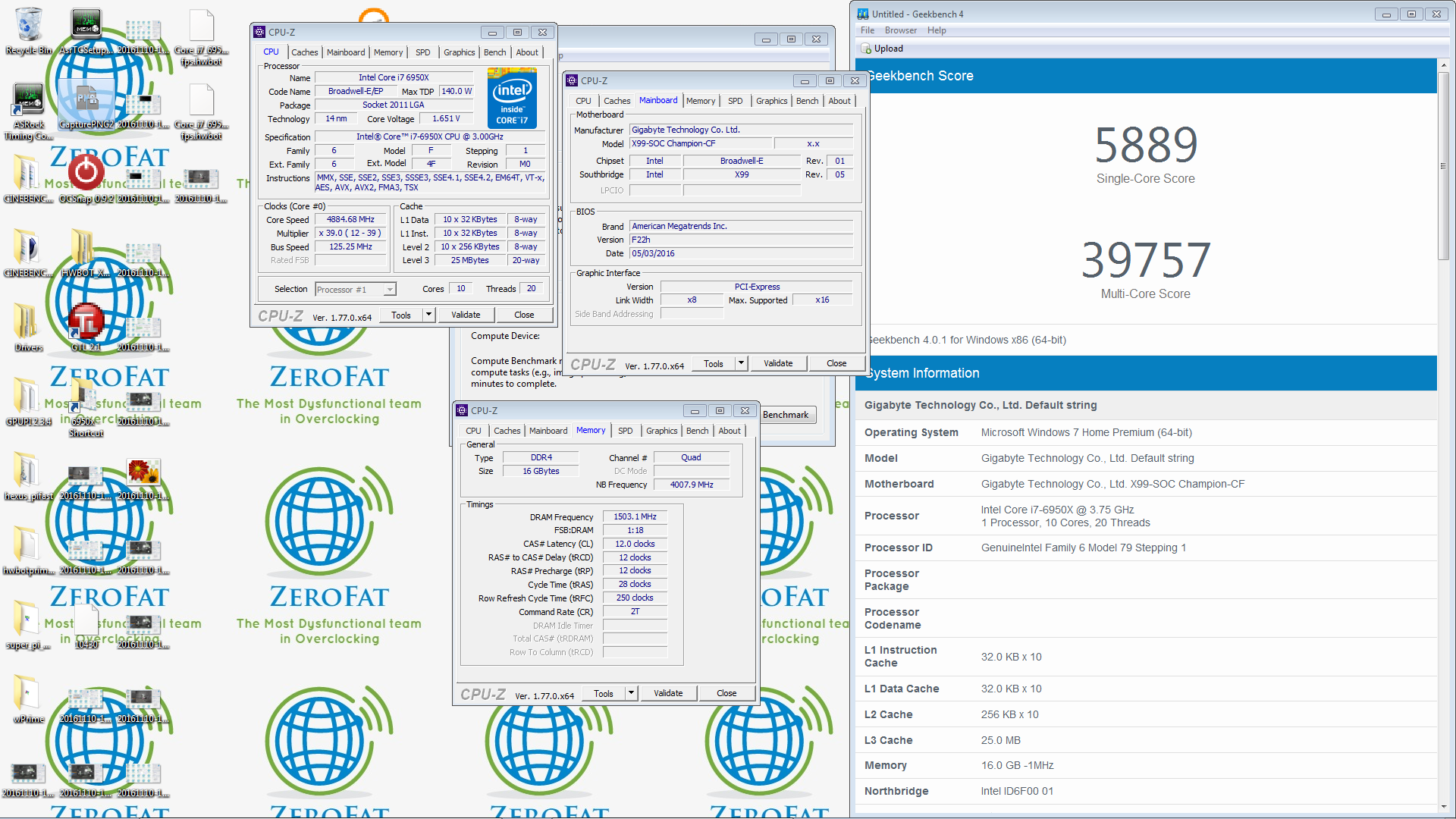Select the GTL 2.1 shortcut icon

tap(86, 322)
